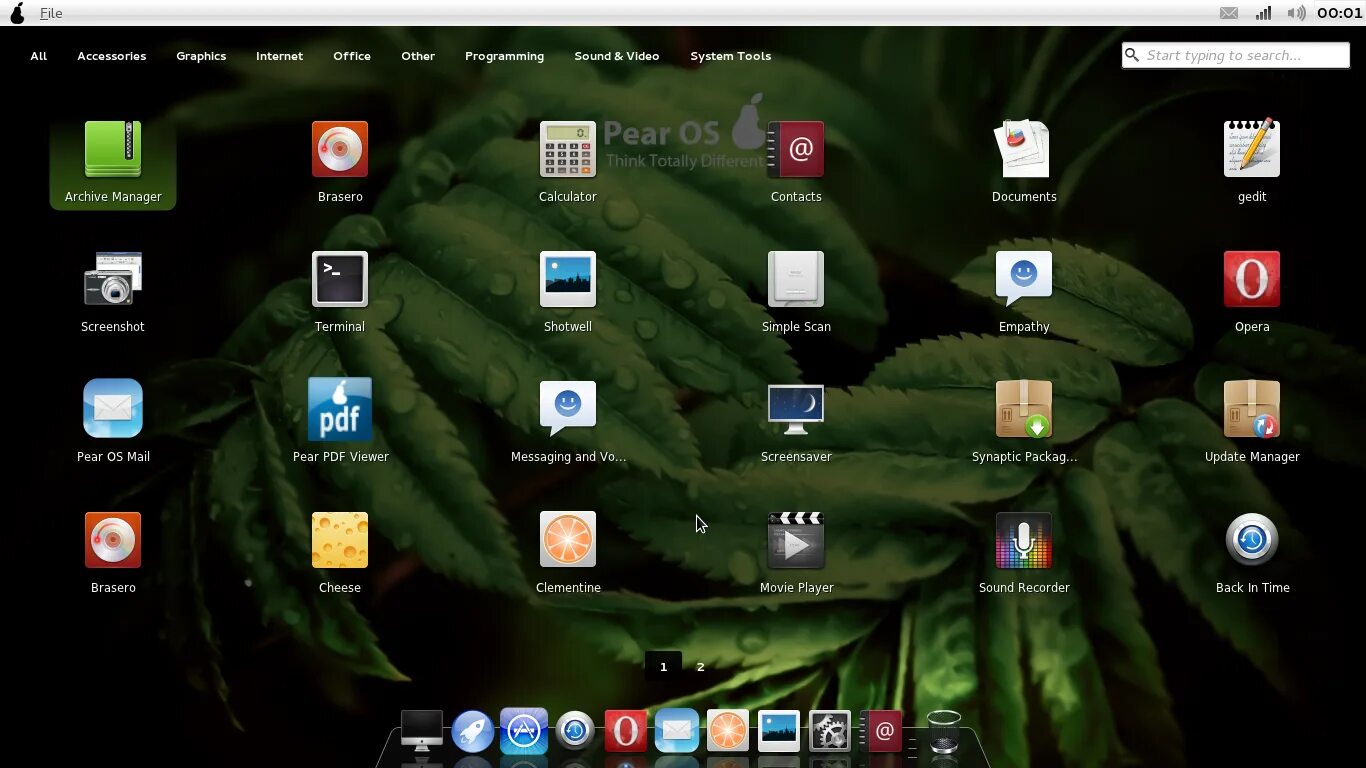Viewport: 1366px width, 768px height.
Task: Switch to the Graphics category
Action: pyautogui.click(x=201, y=56)
